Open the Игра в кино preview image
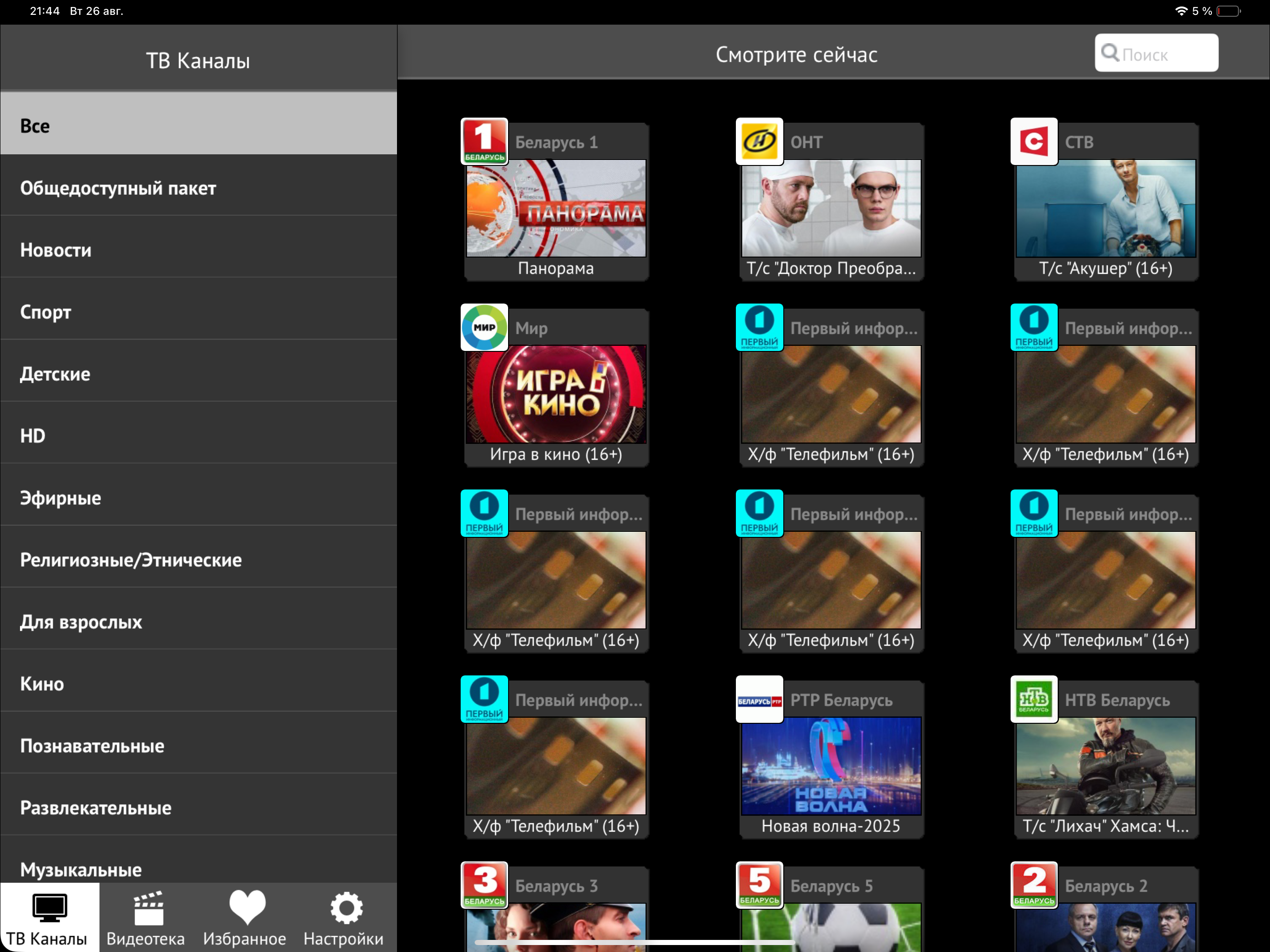 click(556, 394)
